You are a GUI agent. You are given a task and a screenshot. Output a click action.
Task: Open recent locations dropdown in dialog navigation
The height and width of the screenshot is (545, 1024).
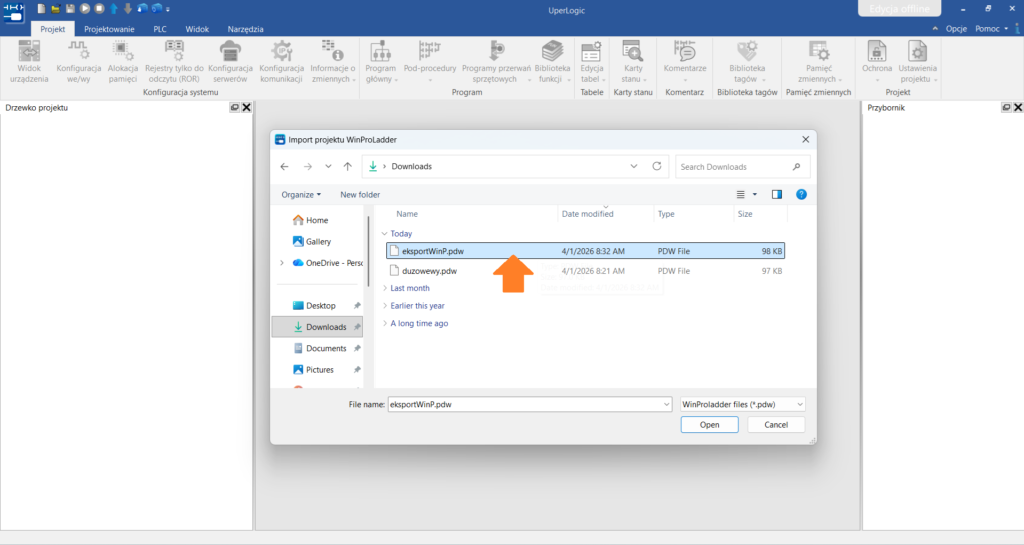point(328,166)
